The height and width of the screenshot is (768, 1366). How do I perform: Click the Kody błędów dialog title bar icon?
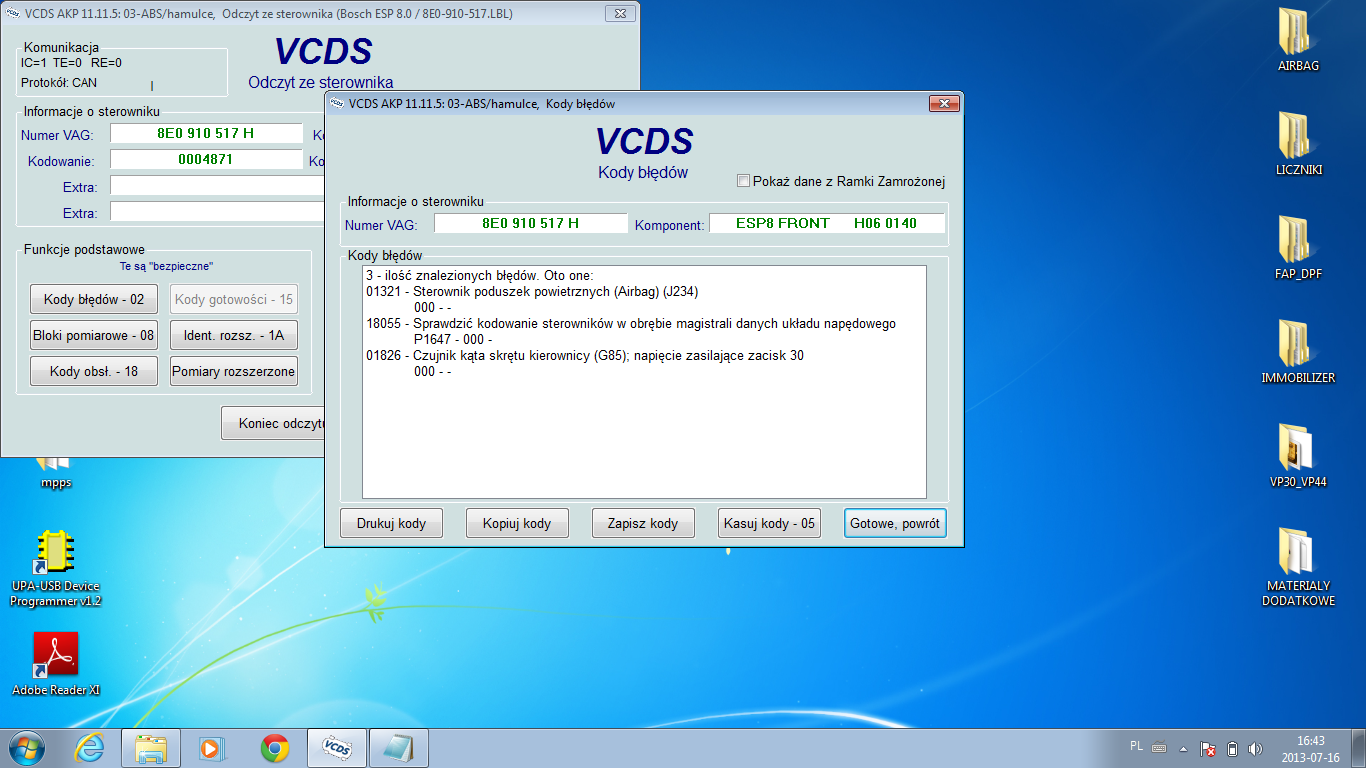[336, 104]
